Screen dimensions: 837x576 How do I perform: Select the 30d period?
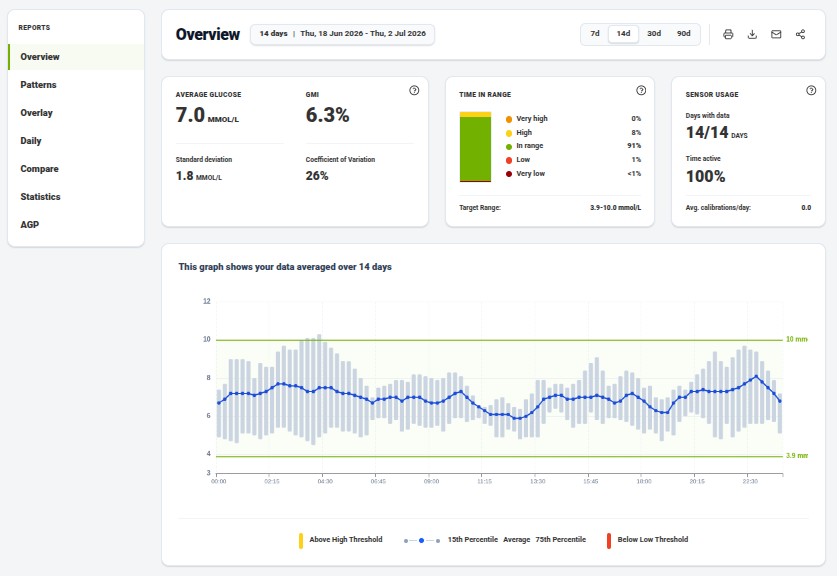(x=654, y=34)
